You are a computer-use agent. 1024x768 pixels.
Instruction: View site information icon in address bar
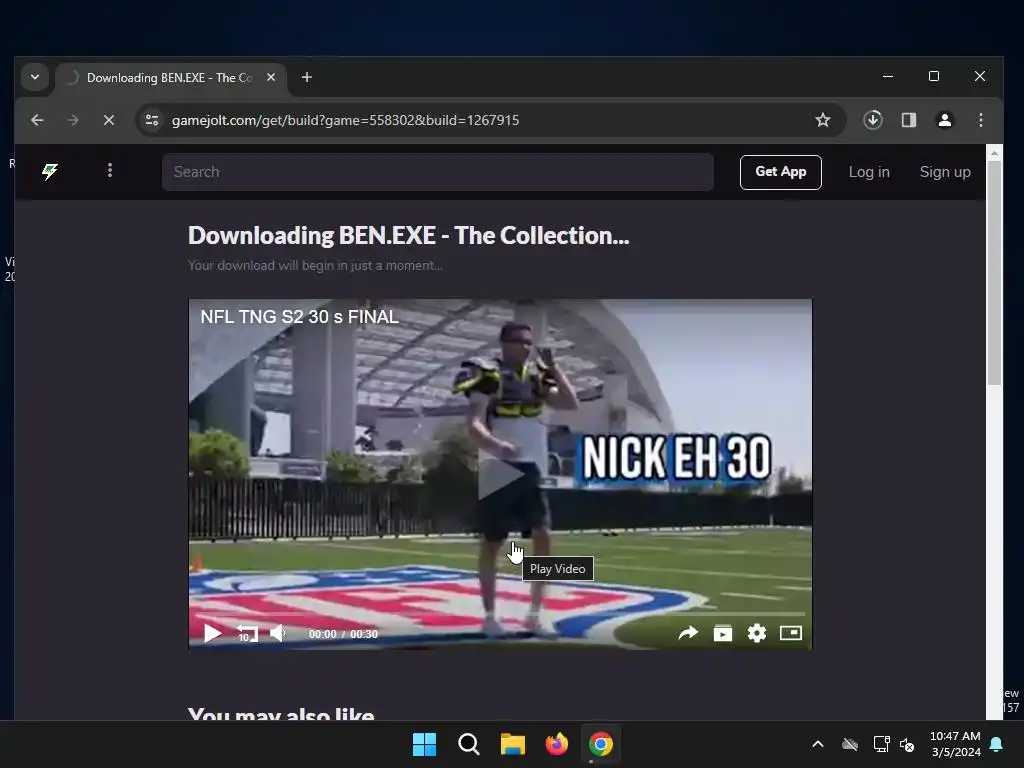pyautogui.click(x=152, y=120)
